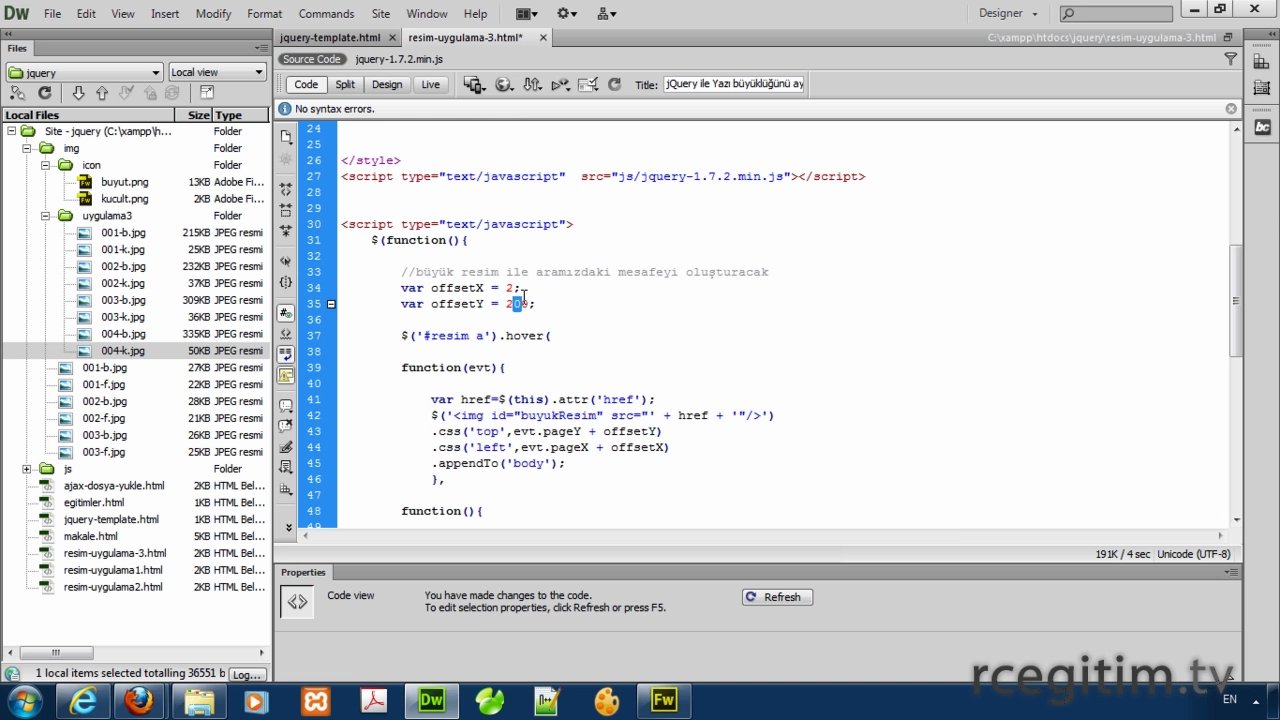This screenshot has width=1280, height=720.
Task: Click the Collapse Full Tag icon
Action: click(x=286, y=188)
